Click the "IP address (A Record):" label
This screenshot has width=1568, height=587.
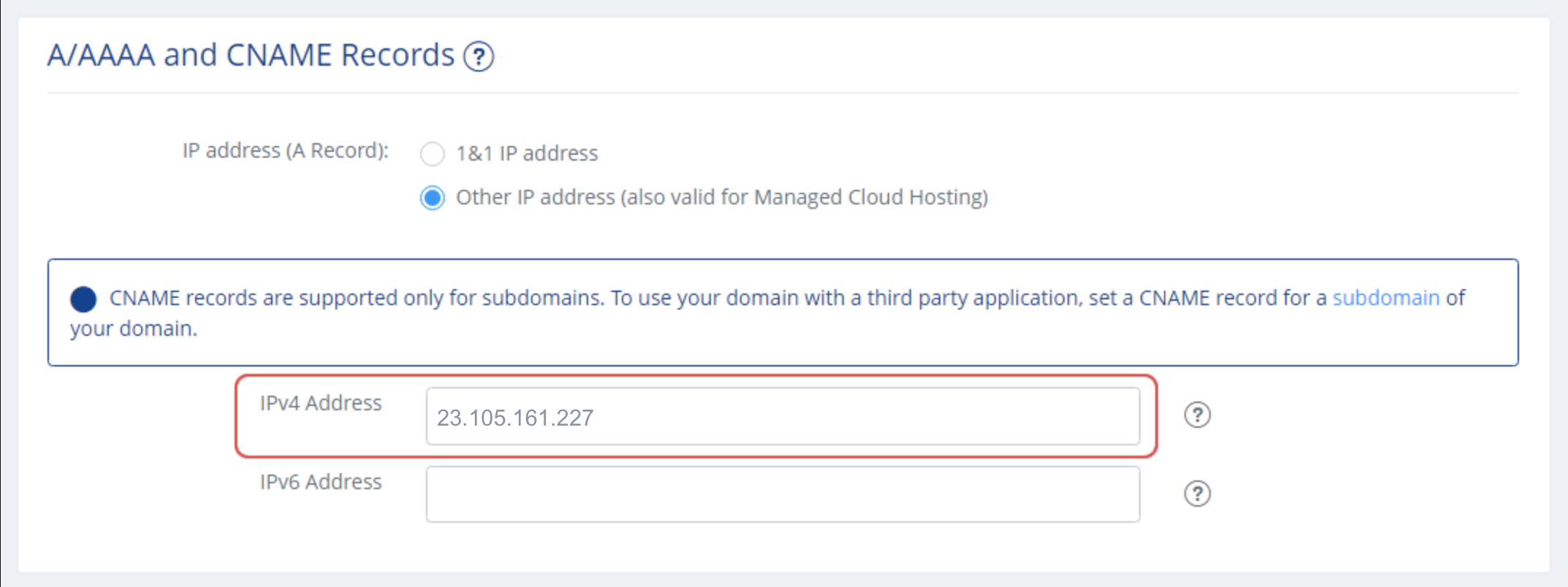[x=285, y=150]
